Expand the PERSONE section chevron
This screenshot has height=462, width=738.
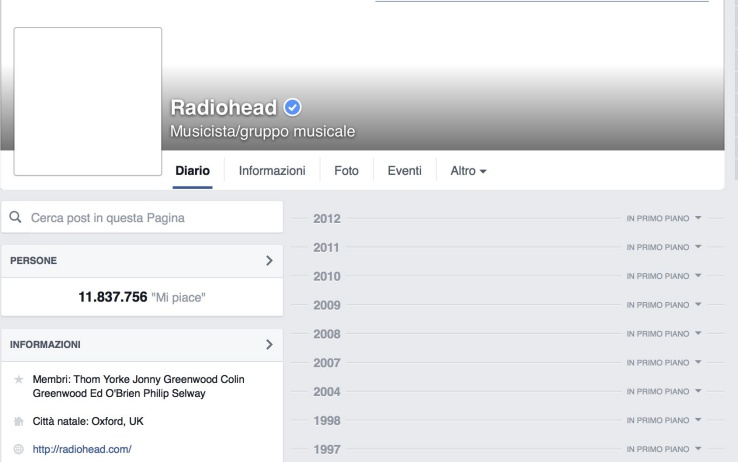(x=269, y=261)
